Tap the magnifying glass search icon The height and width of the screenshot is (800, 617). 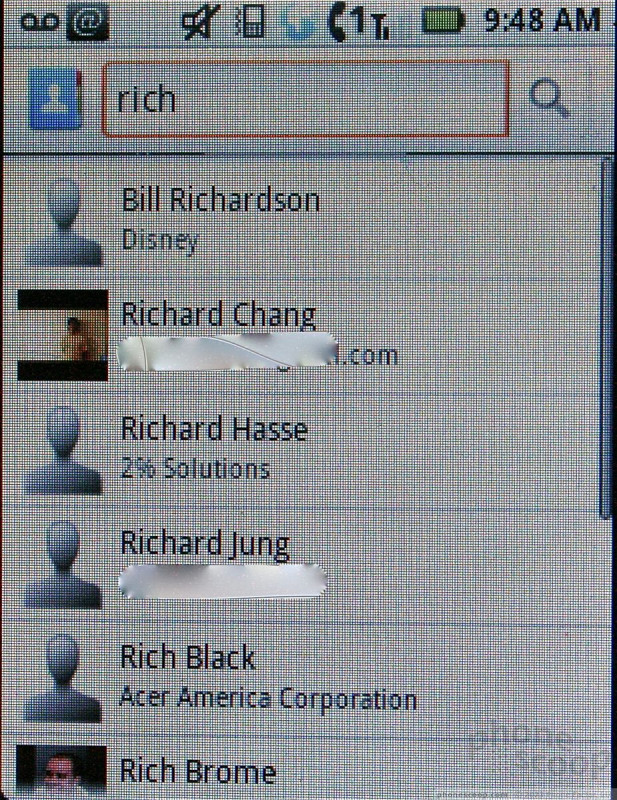coord(549,98)
